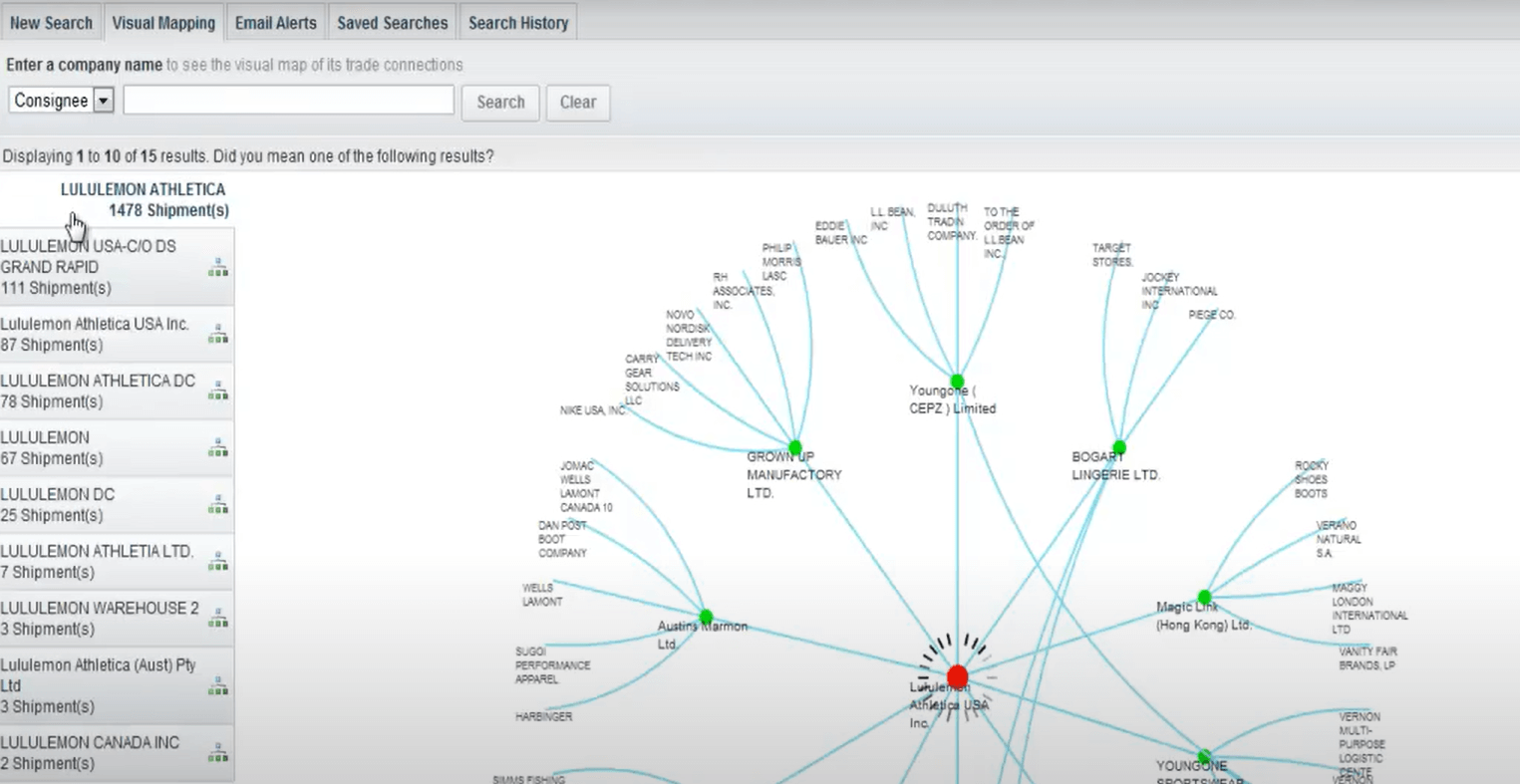
Task: Open the Saved Searches tab
Action: tap(392, 23)
